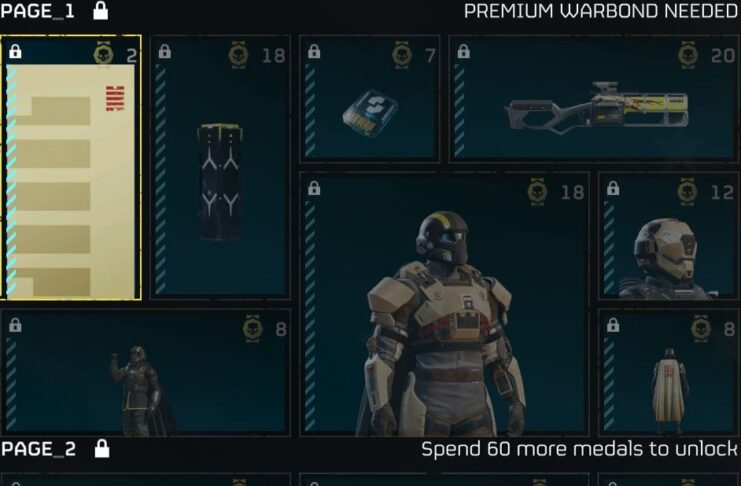Click the medal icon on the cape card

pos(700,329)
